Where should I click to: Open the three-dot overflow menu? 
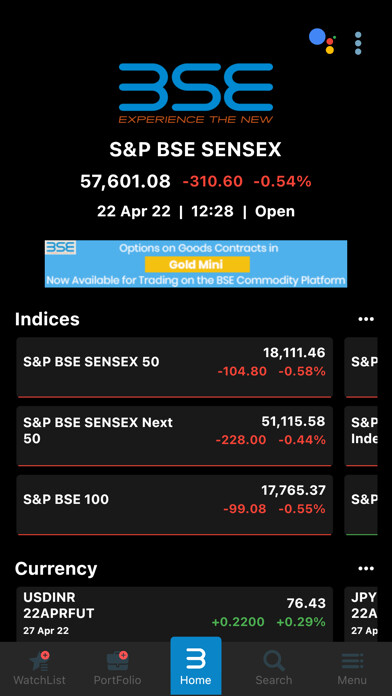(358, 43)
